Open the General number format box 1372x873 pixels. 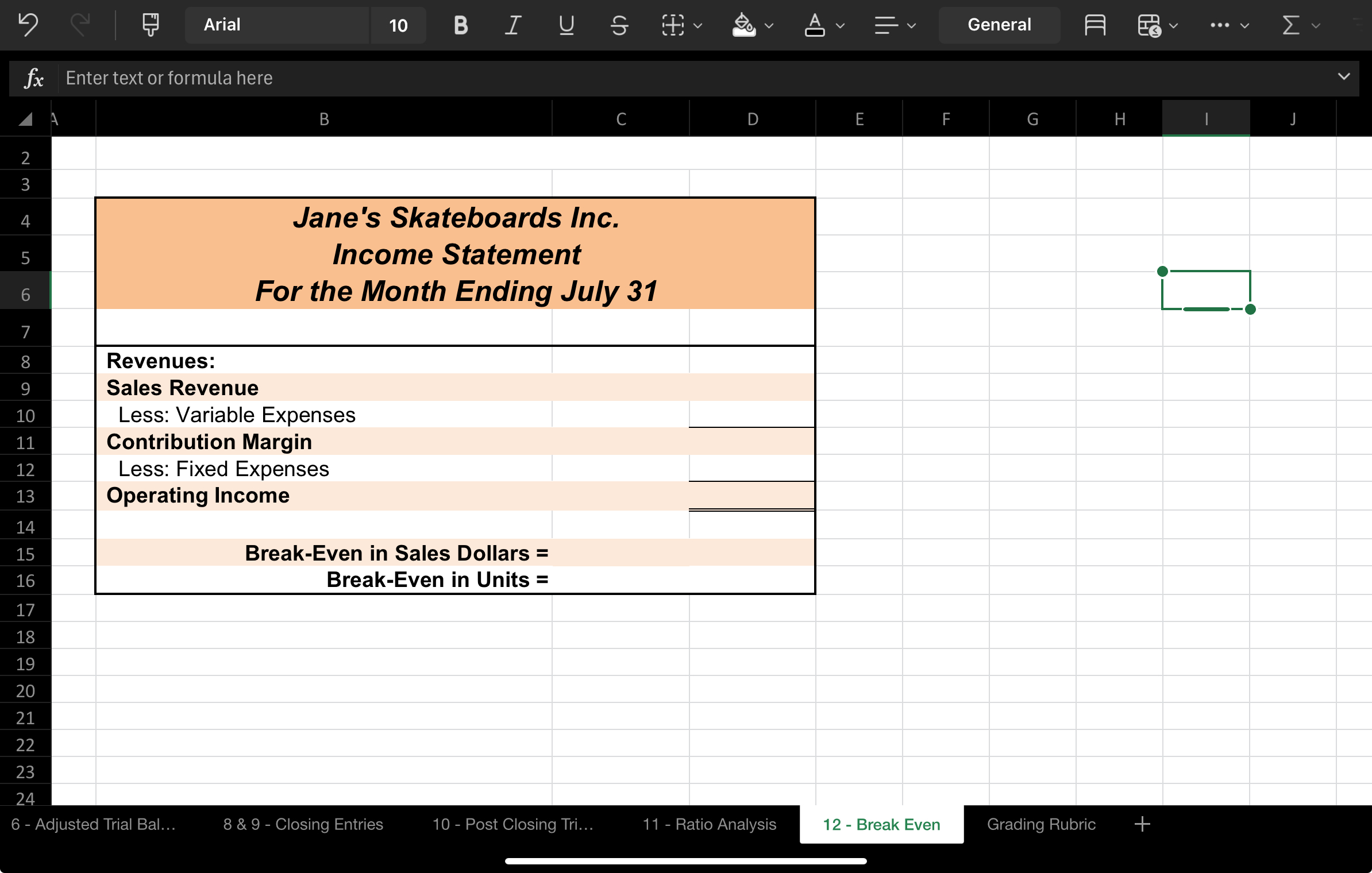coord(999,25)
